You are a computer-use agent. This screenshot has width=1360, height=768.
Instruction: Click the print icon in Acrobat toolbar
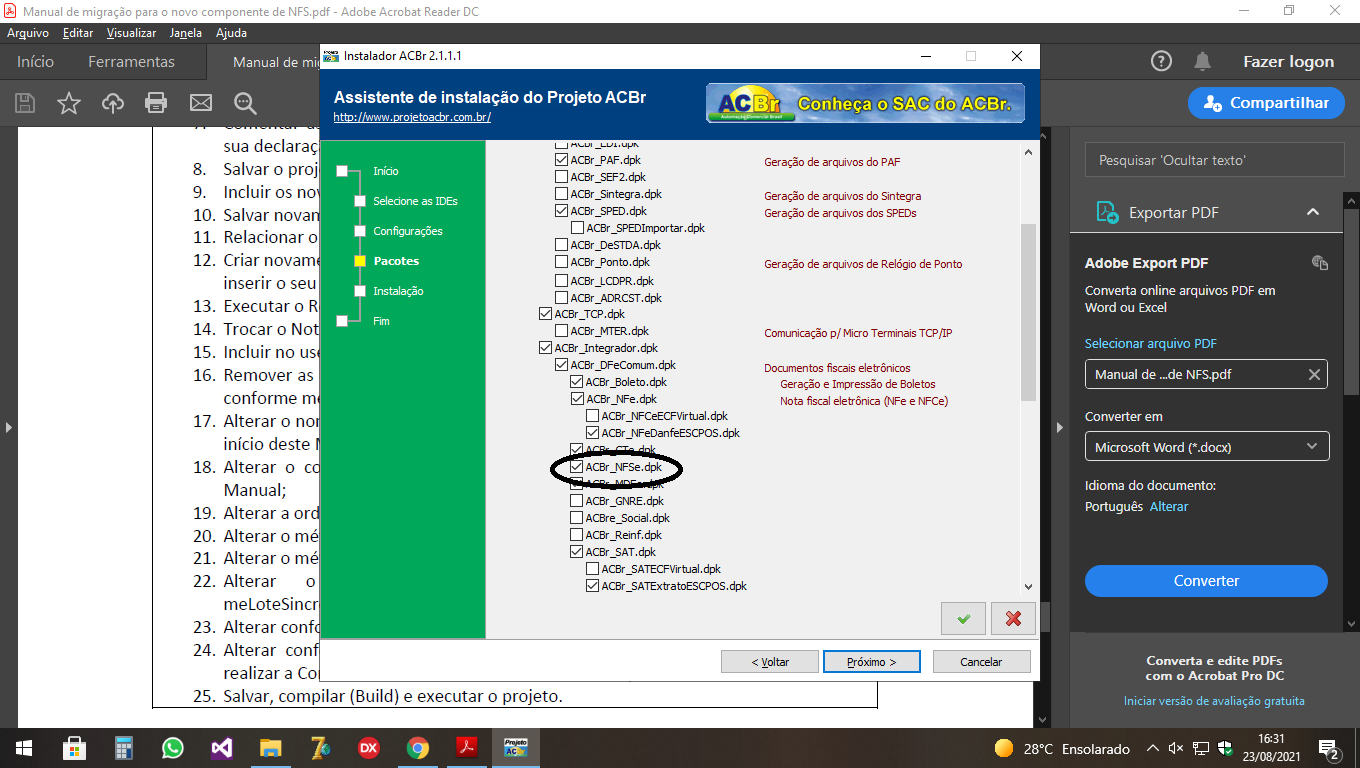(x=156, y=103)
